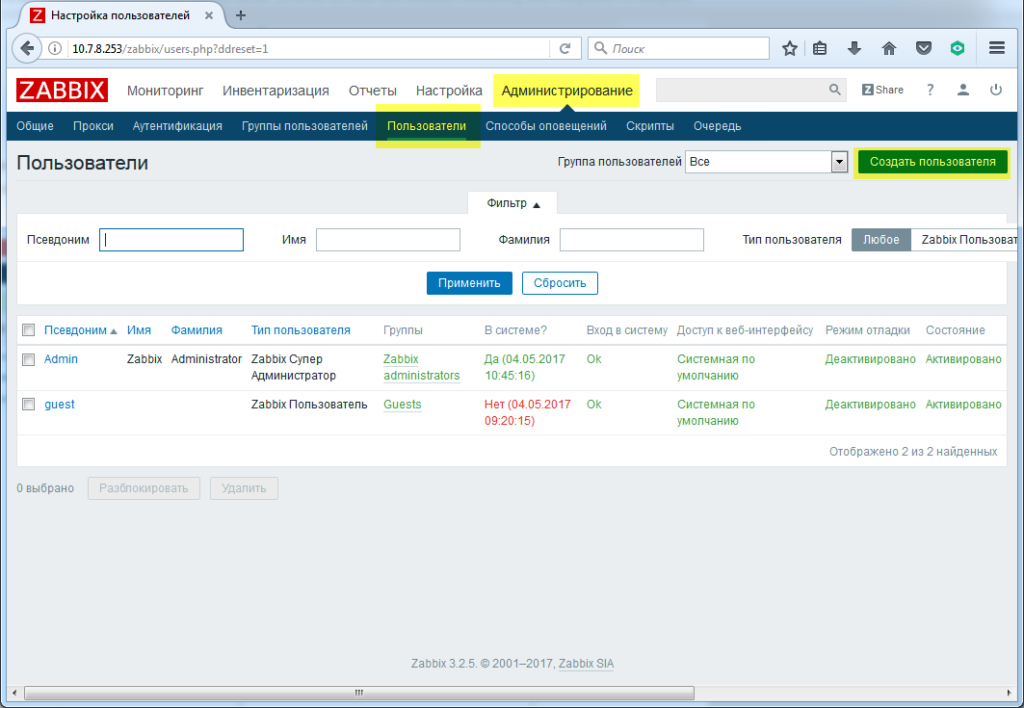This screenshot has width=1024, height=708.
Task: Open a new browser tab with plus
Action: [240, 15]
